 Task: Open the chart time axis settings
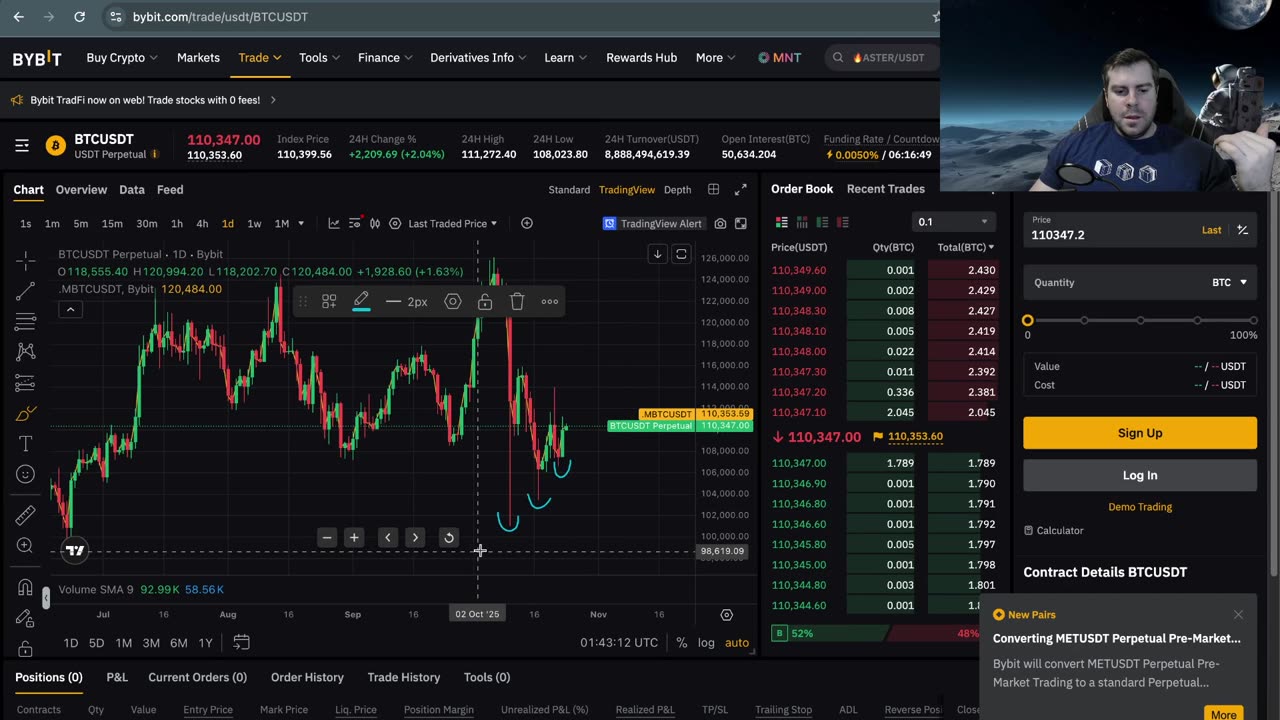[x=727, y=614]
